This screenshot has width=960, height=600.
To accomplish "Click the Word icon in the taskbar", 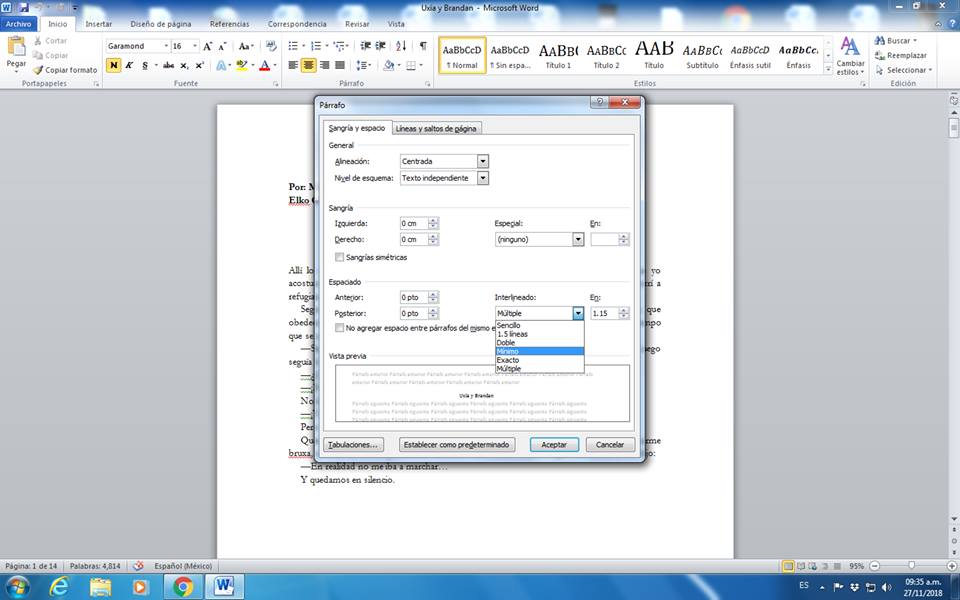I will point(224,585).
